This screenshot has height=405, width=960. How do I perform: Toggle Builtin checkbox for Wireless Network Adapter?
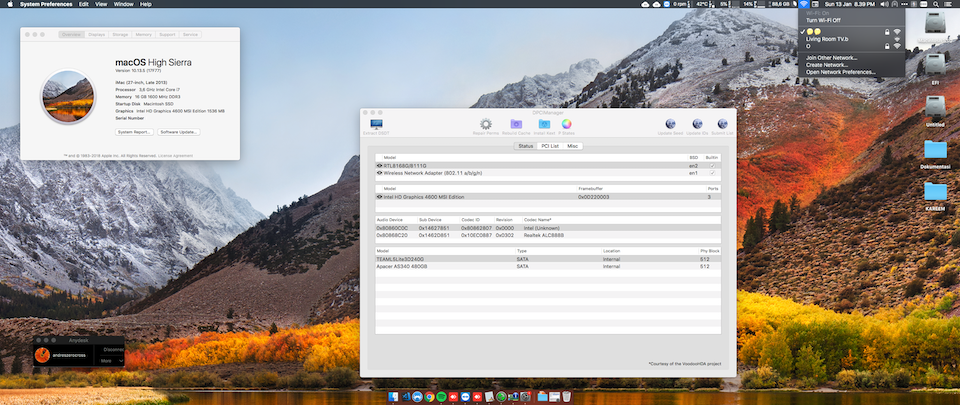point(712,173)
